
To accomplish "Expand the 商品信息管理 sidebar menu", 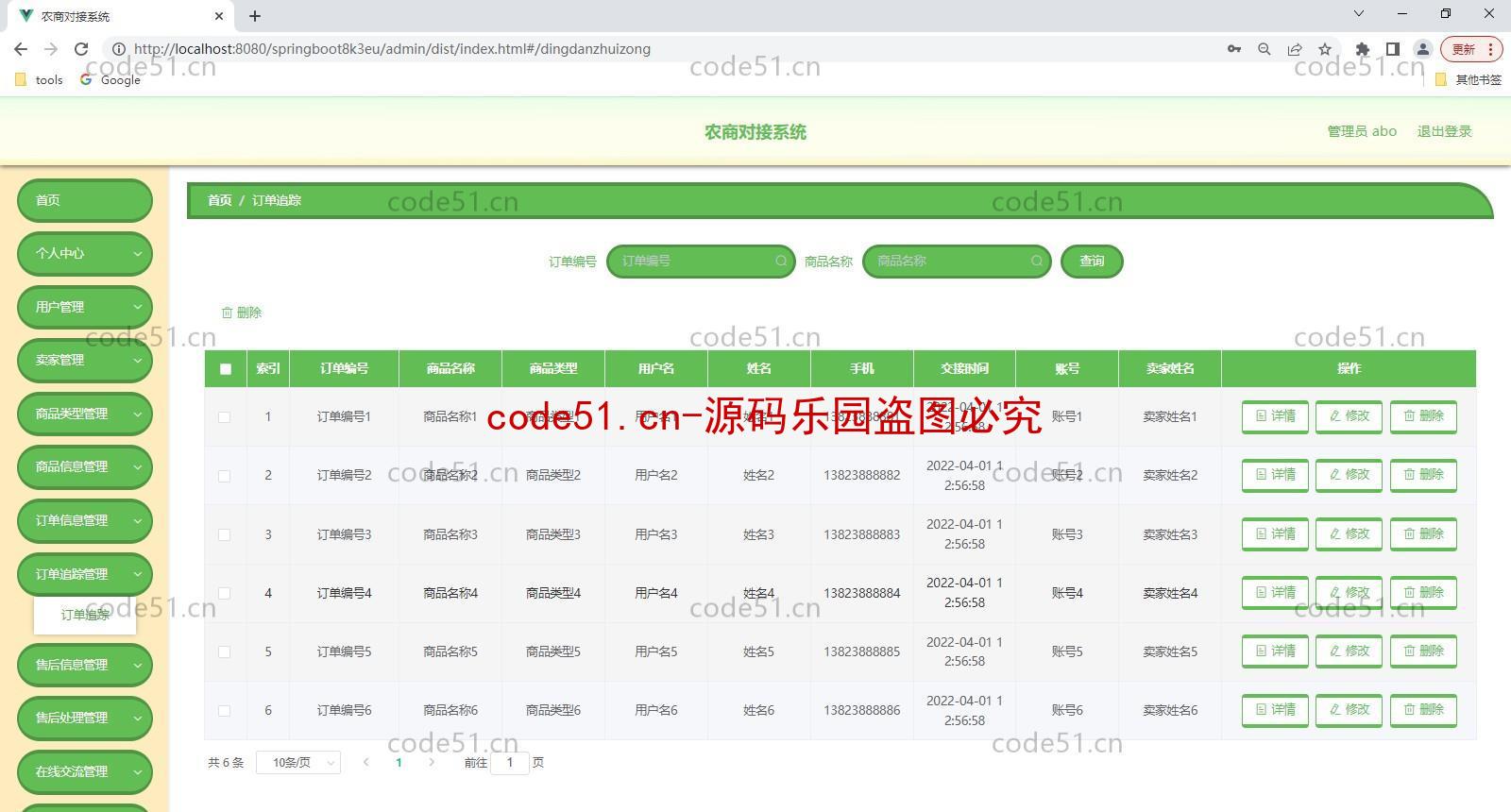I will [85, 466].
